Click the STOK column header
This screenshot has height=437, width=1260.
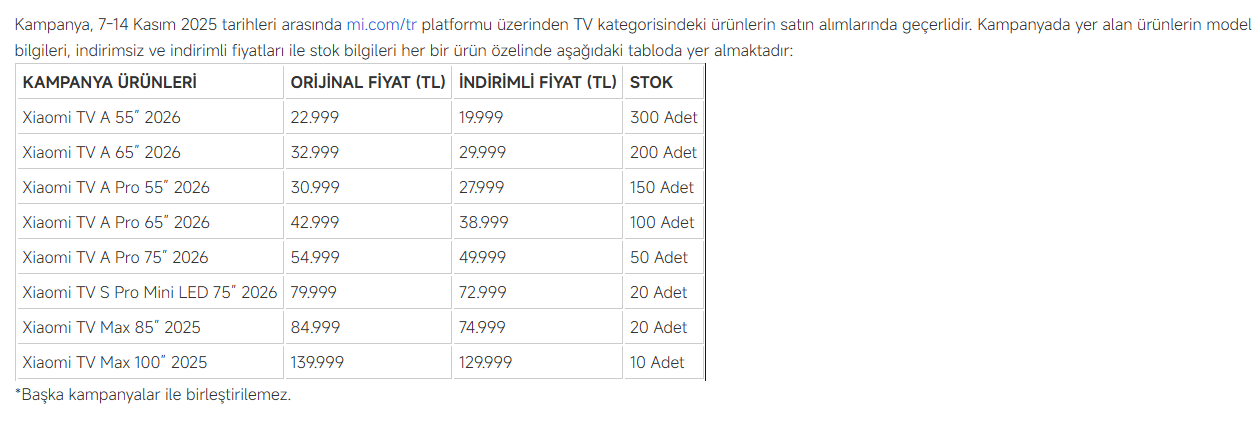(651, 82)
